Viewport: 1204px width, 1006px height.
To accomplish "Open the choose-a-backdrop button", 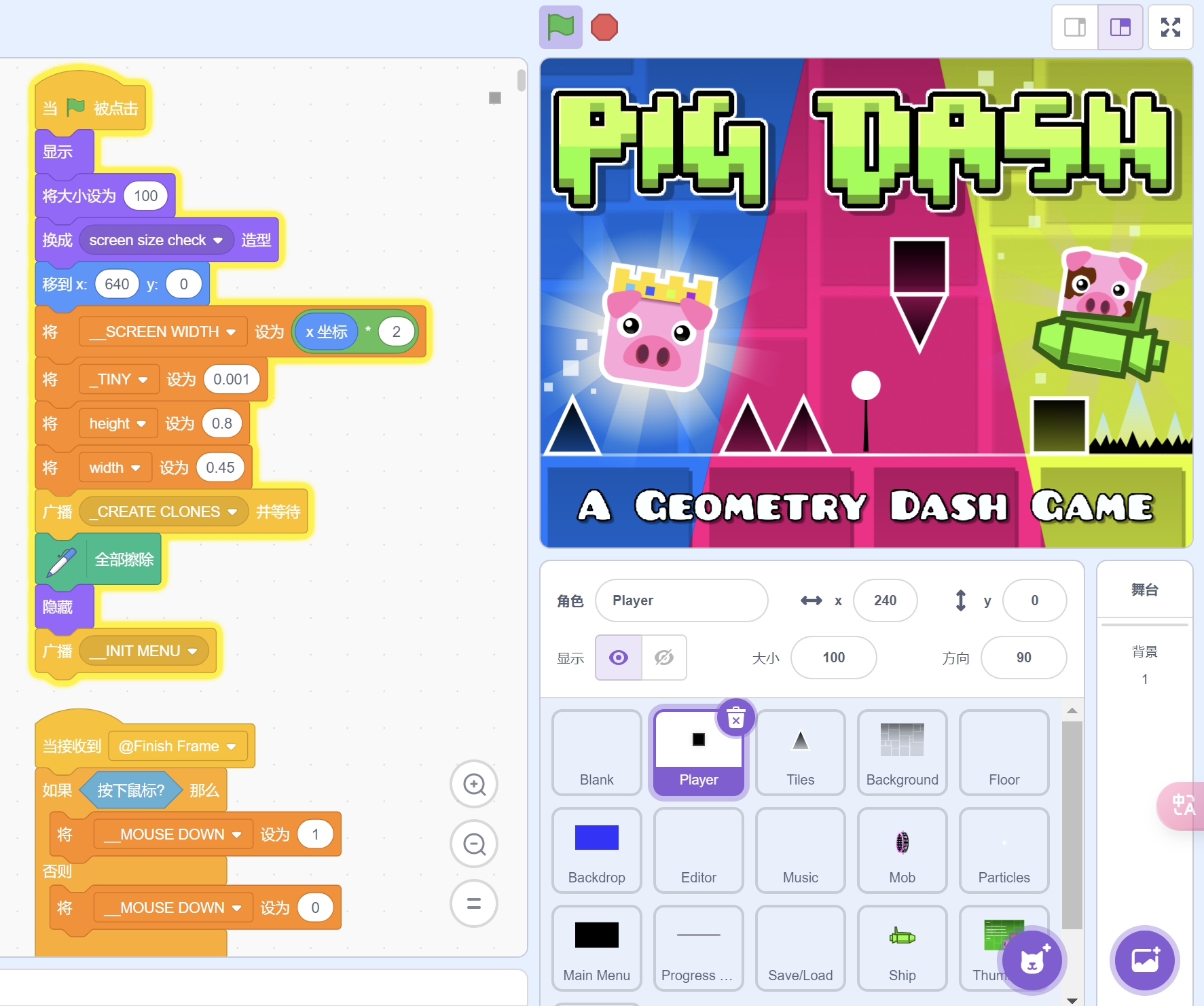I will tap(1145, 959).
